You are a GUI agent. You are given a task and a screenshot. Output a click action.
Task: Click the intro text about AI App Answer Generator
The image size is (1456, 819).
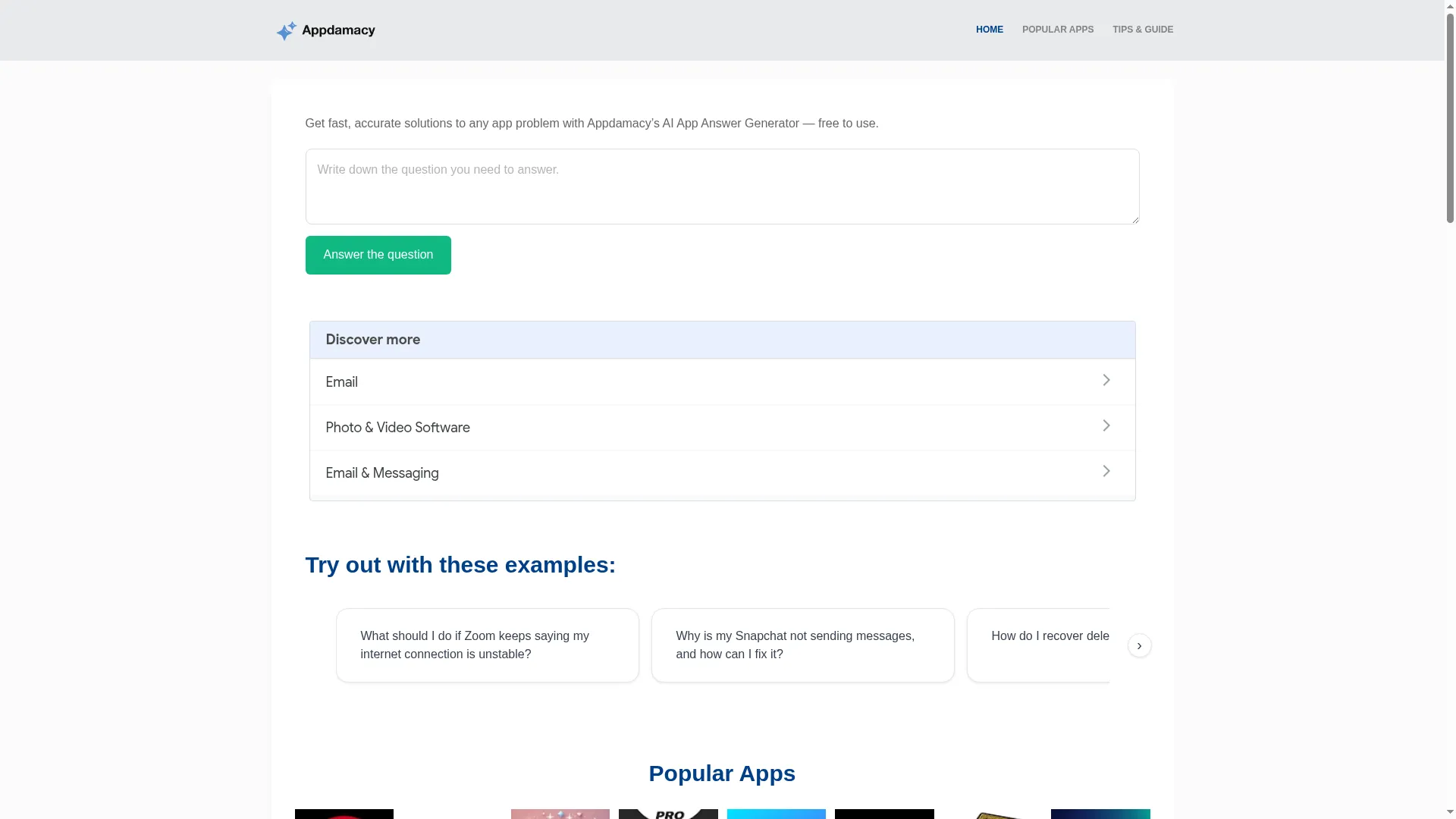coord(591,124)
